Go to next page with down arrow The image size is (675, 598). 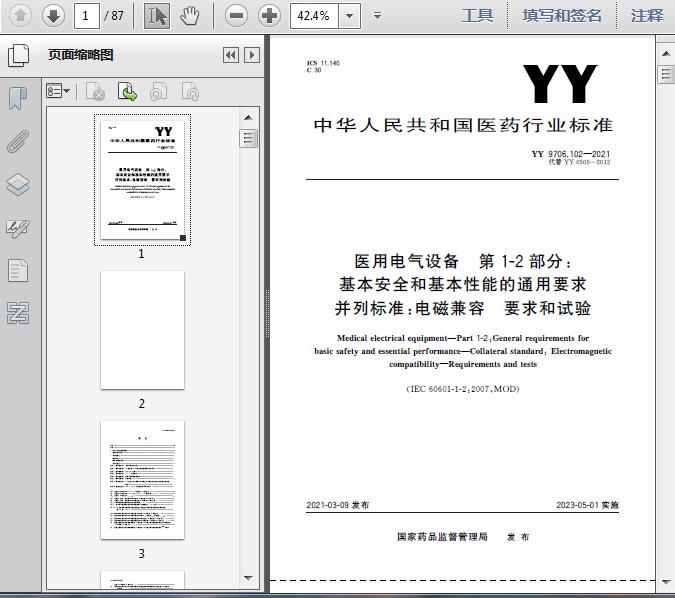[53, 15]
